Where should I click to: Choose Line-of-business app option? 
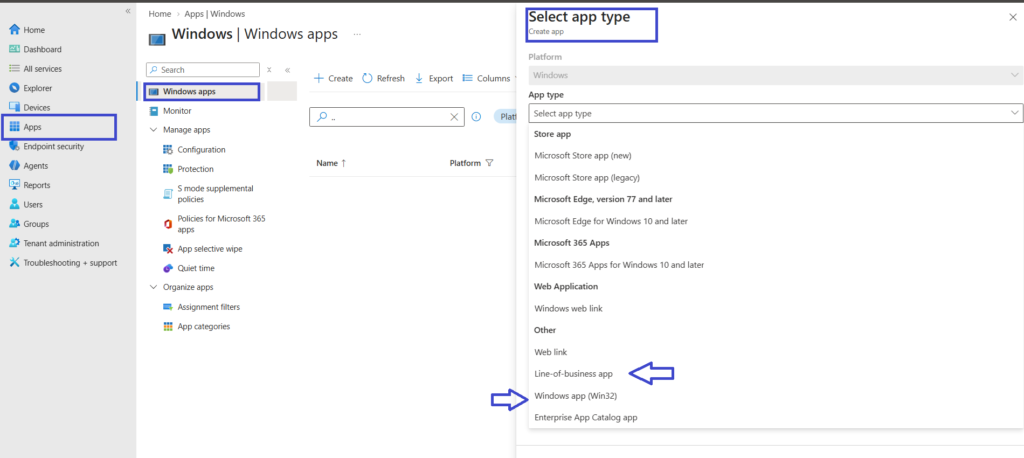pyautogui.click(x=573, y=374)
